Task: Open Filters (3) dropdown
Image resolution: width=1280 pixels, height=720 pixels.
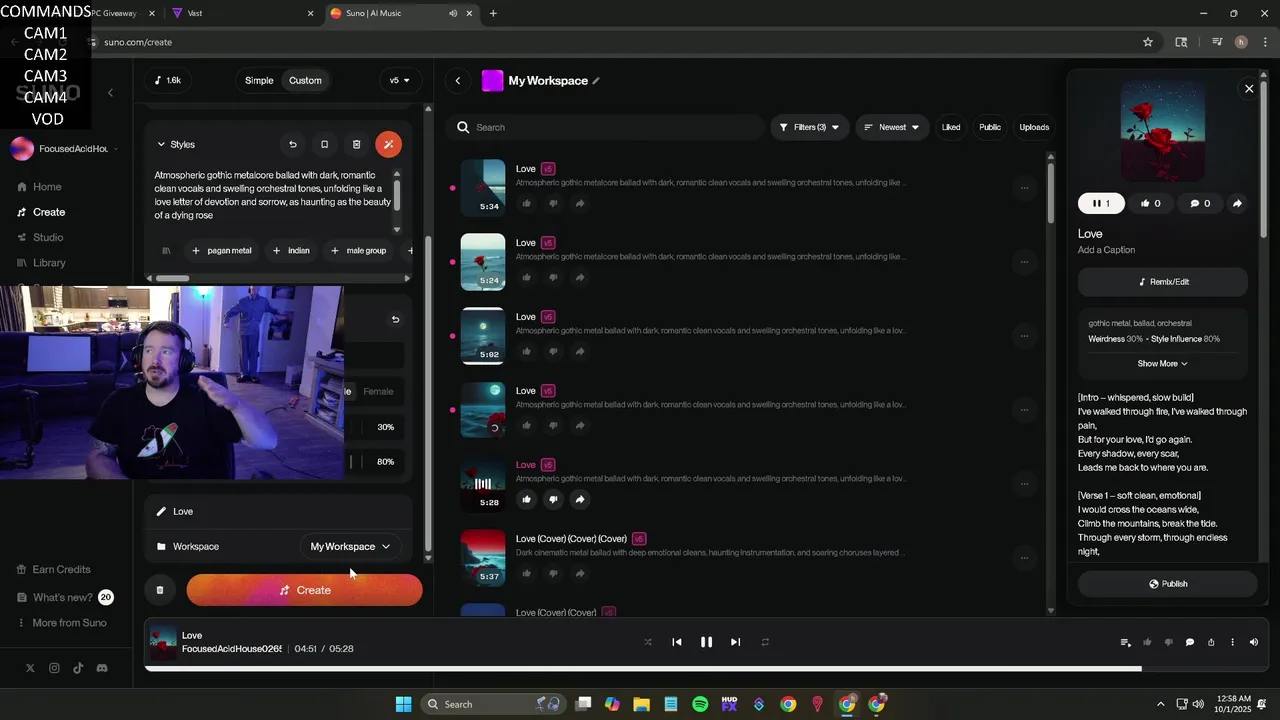Action: (809, 127)
